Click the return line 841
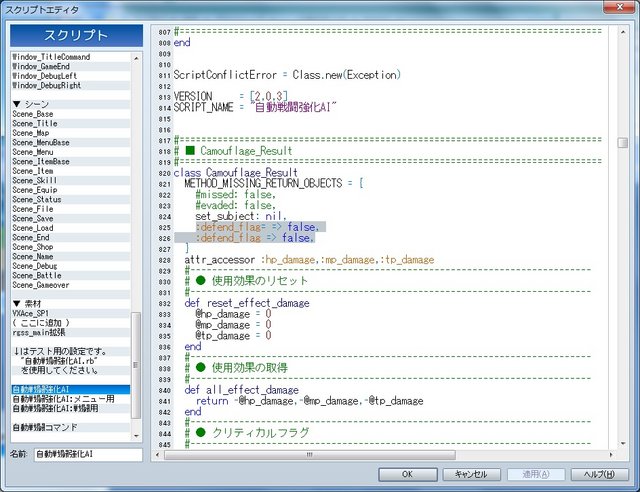This screenshot has height=492, width=640. [x=309, y=401]
